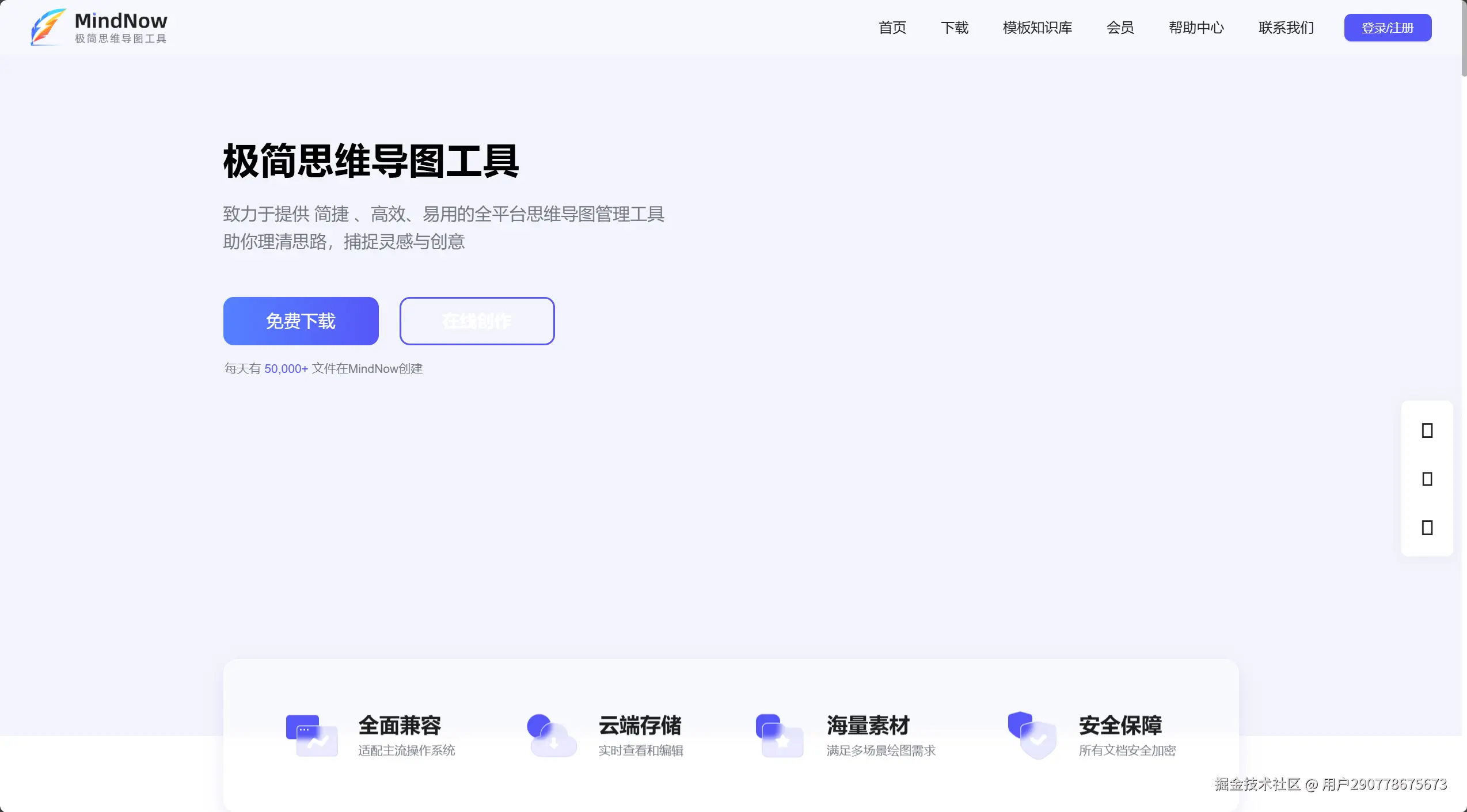The image size is (1467, 812).
Task: Click the 在线创作 outlined button
Action: [477, 321]
